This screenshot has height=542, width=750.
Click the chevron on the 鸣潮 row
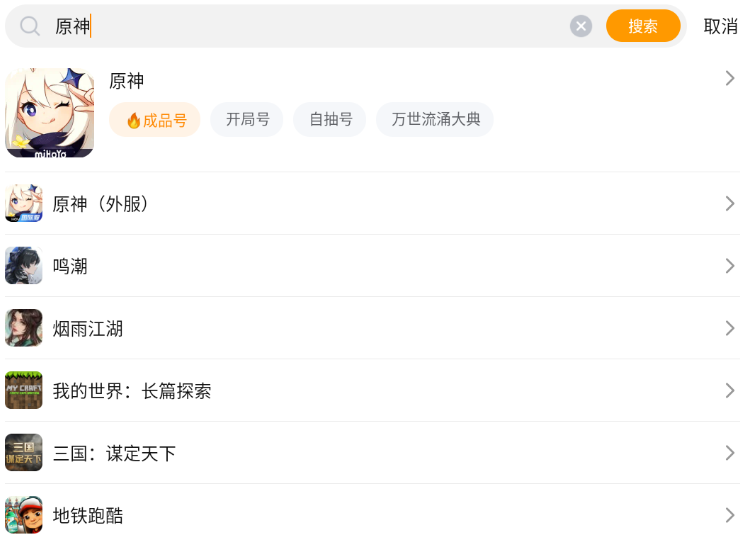[730, 266]
